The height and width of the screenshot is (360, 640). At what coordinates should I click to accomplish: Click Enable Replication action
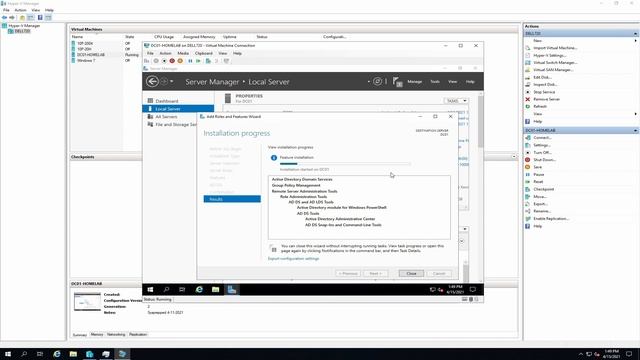(551, 219)
